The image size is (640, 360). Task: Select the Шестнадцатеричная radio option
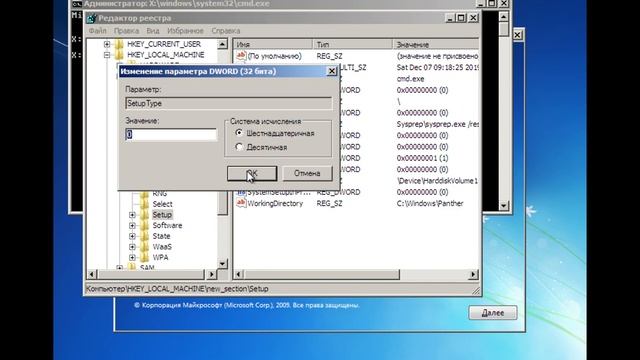(239, 133)
